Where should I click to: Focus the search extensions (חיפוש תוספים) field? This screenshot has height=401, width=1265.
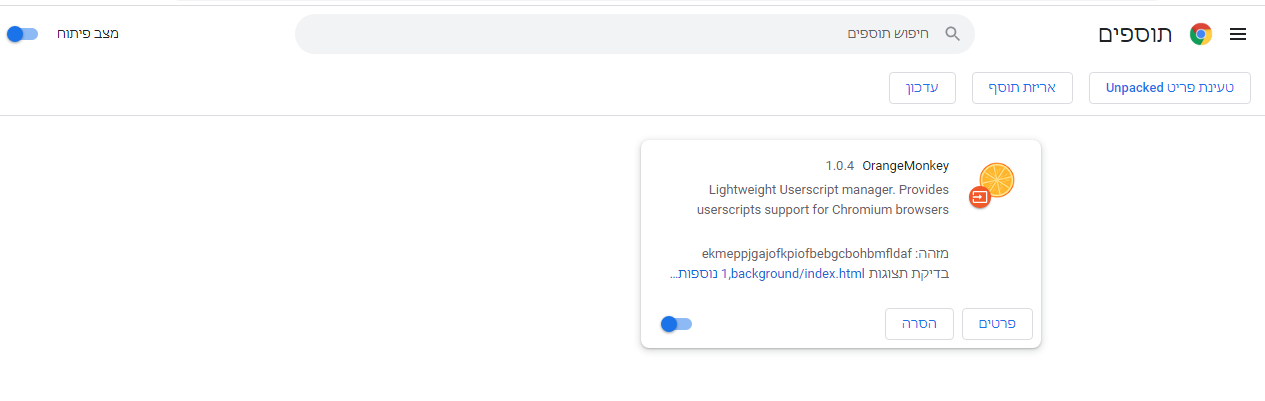640,34
